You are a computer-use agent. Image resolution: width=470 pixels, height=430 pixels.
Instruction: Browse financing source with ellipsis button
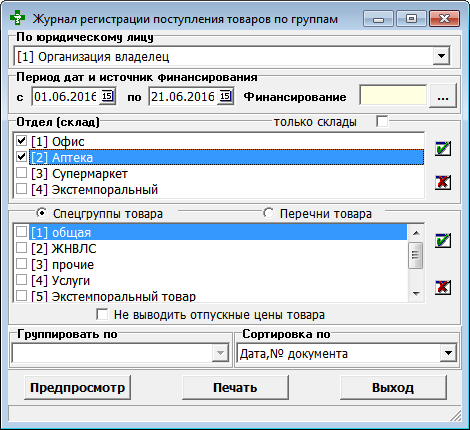click(x=443, y=96)
